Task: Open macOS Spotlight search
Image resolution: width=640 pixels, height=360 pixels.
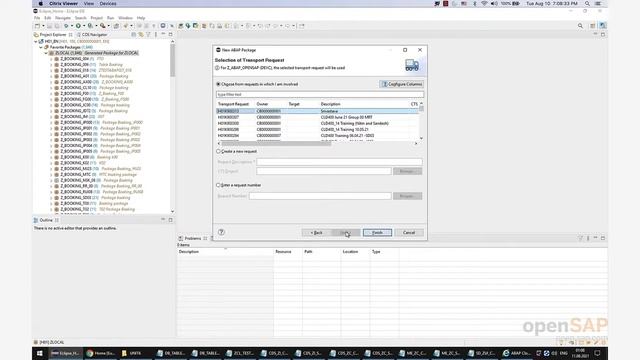Action: [x=587, y=3]
